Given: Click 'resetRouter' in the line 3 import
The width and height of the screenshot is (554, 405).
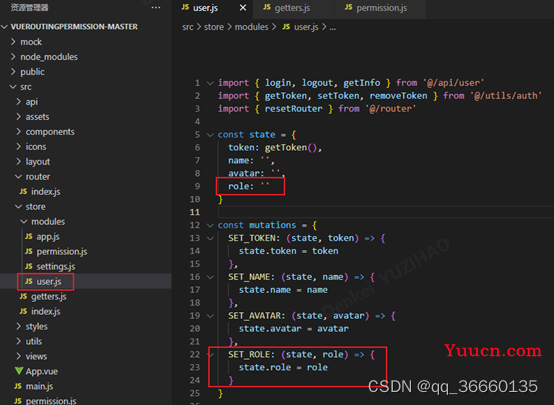Looking at the screenshot, I should pos(293,109).
